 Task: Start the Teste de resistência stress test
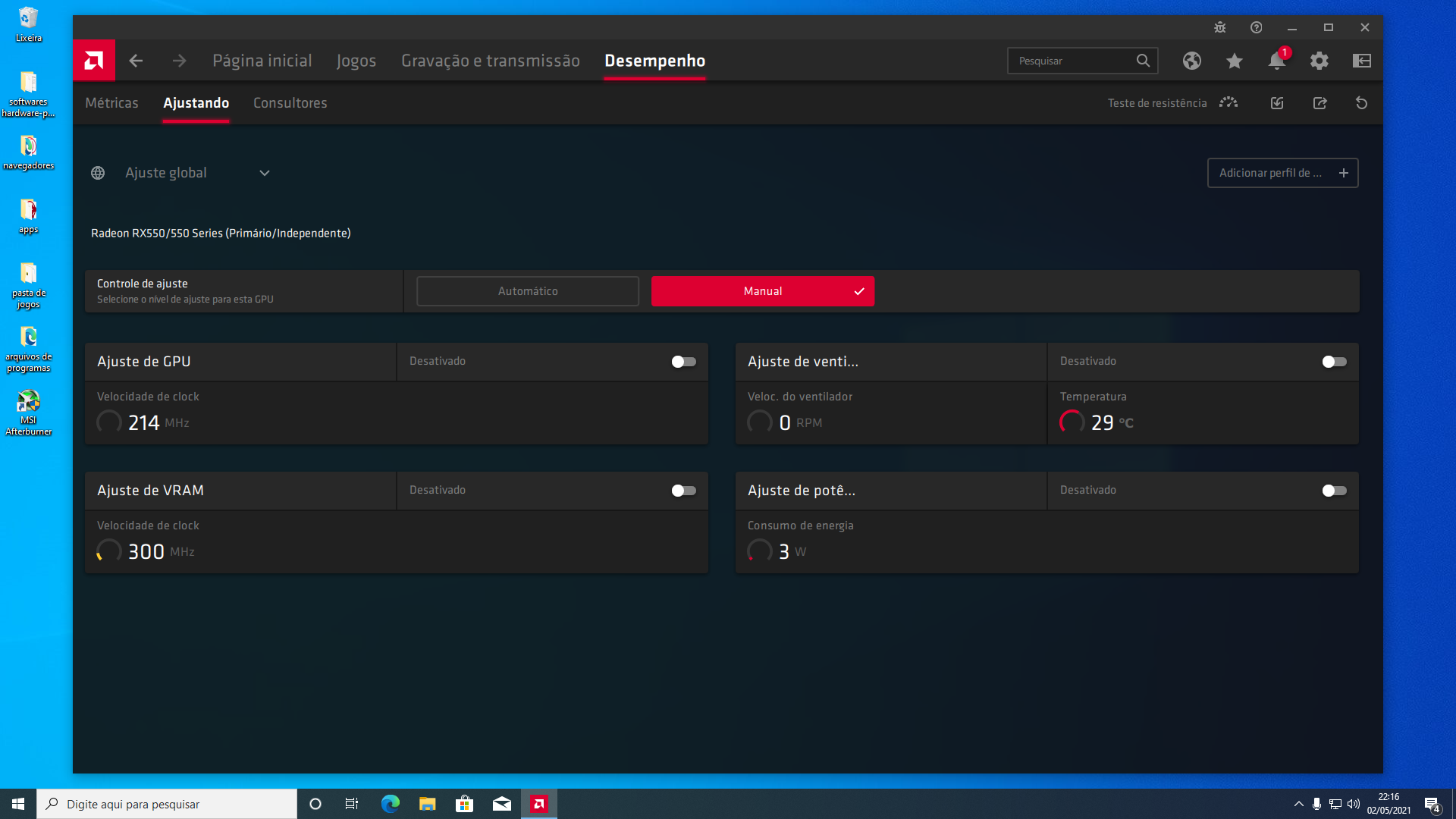click(1172, 103)
